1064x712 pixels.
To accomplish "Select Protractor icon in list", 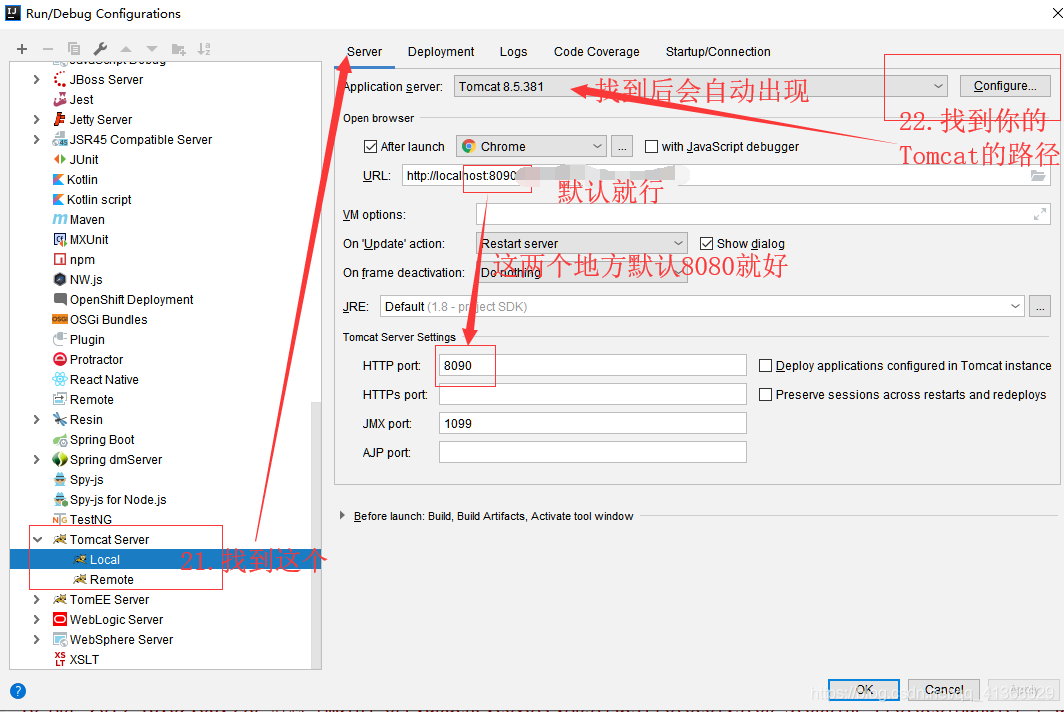I will tap(60, 360).
